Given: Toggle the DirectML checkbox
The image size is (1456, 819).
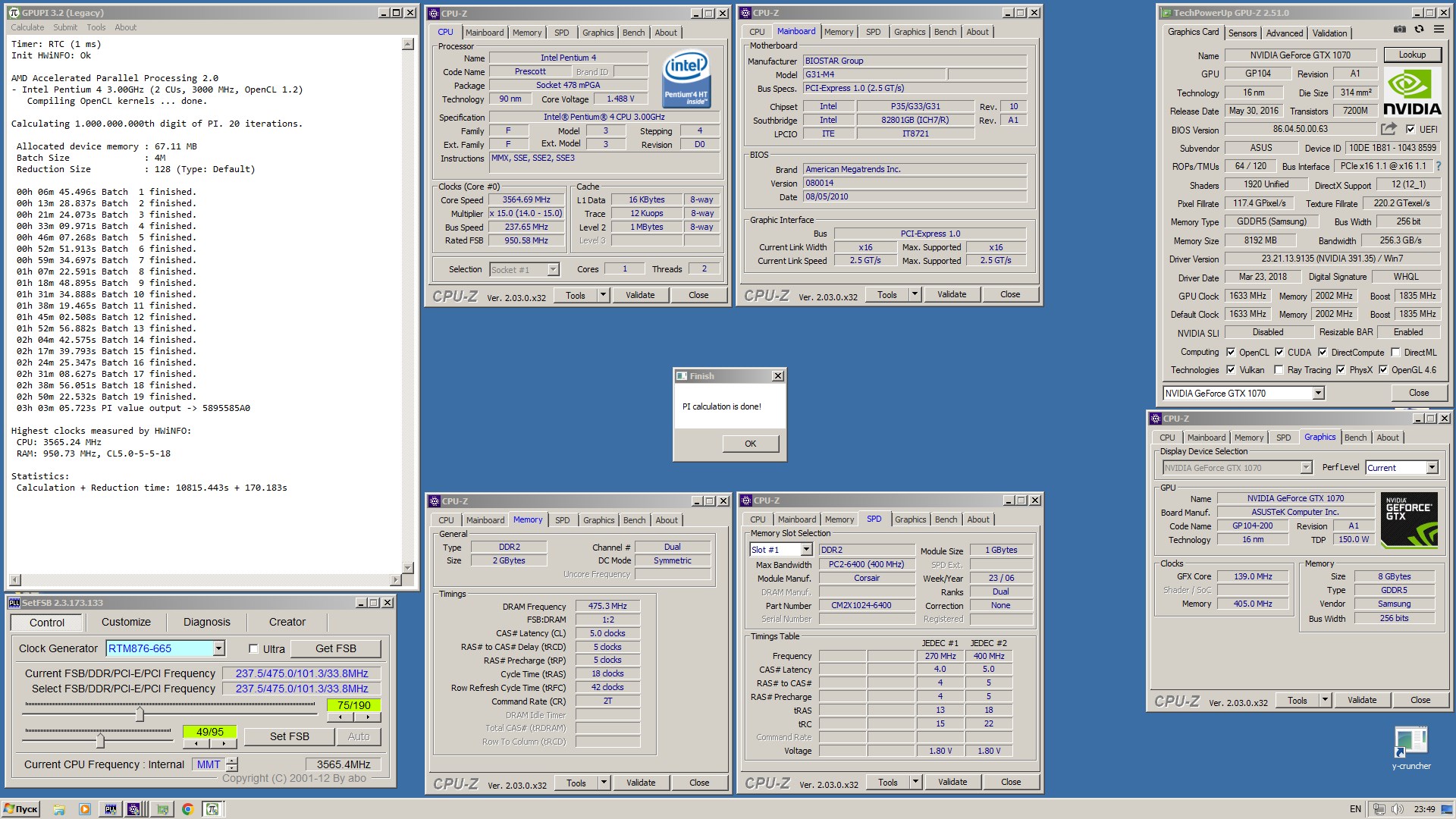Looking at the screenshot, I should 1395,352.
